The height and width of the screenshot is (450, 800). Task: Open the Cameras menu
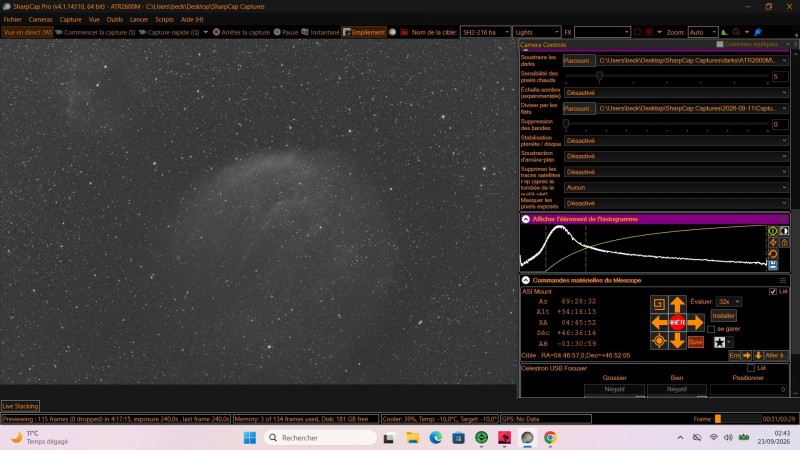(x=40, y=19)
